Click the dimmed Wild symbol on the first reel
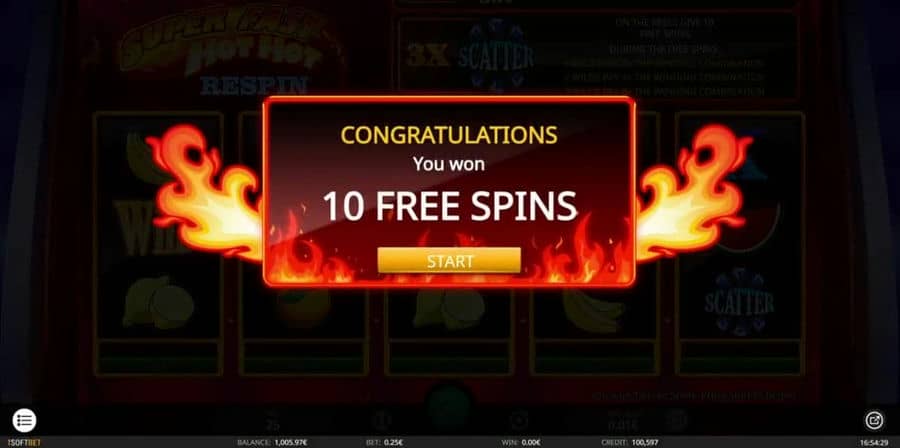Screen dimensions: 900x448 (x=141, y=228)
